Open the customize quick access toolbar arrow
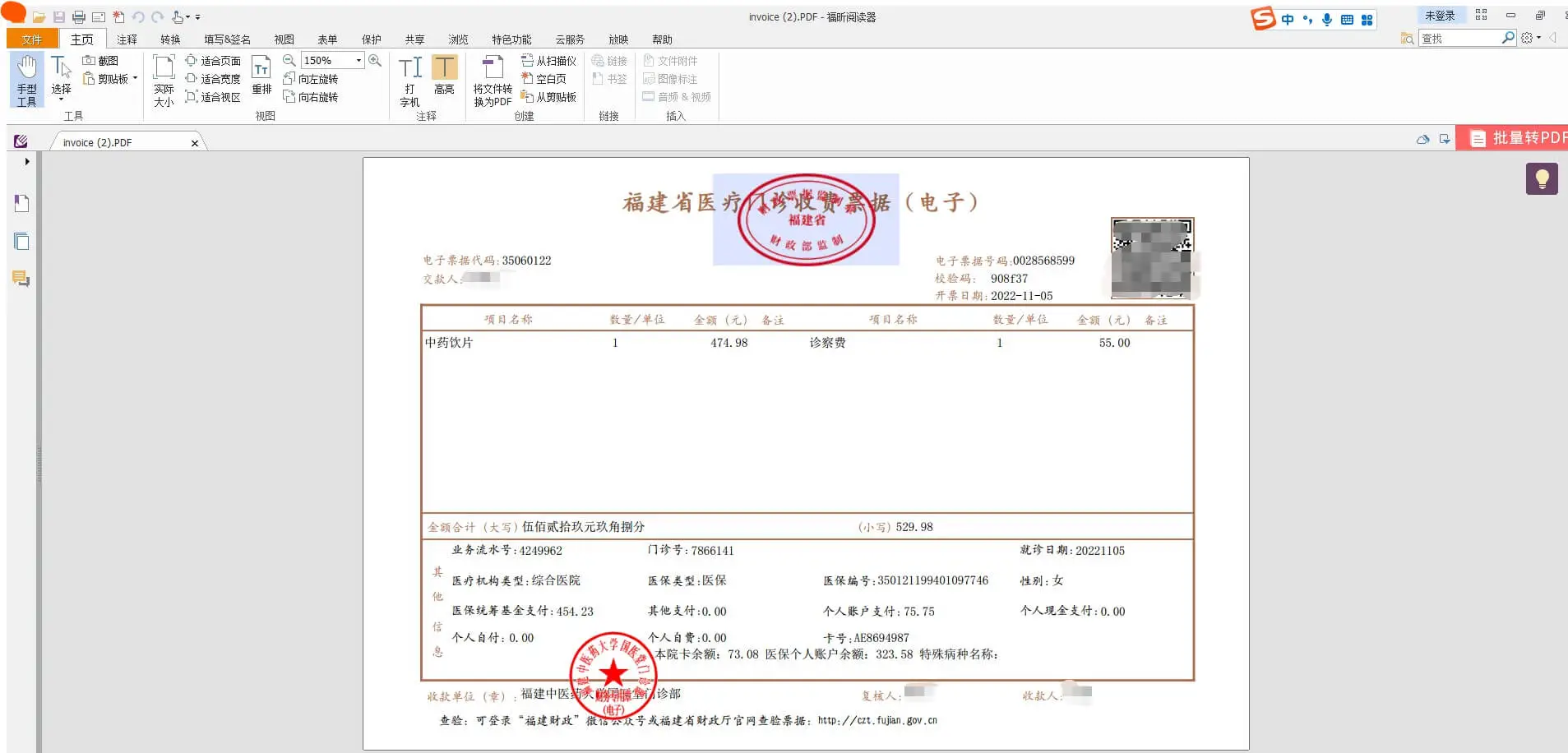The image size is (1568, 753). (x=197, y=17)
